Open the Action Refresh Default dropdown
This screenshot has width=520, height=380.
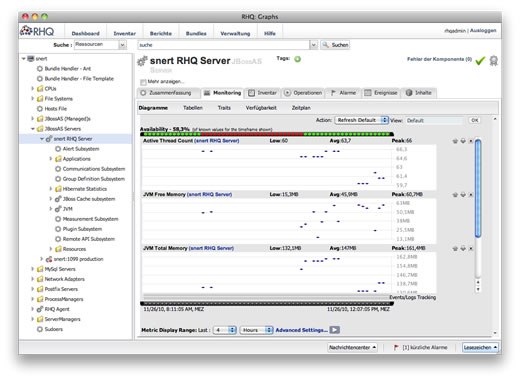[x=361, y=120]
